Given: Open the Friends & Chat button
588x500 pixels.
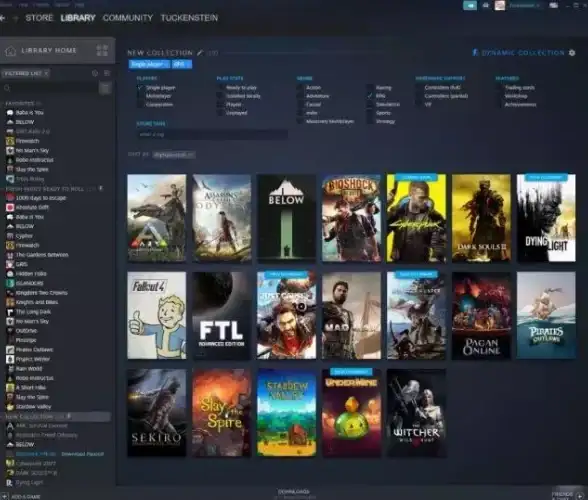Looking at the screenshot, I should pyautogui.click(x=567, y=495).
